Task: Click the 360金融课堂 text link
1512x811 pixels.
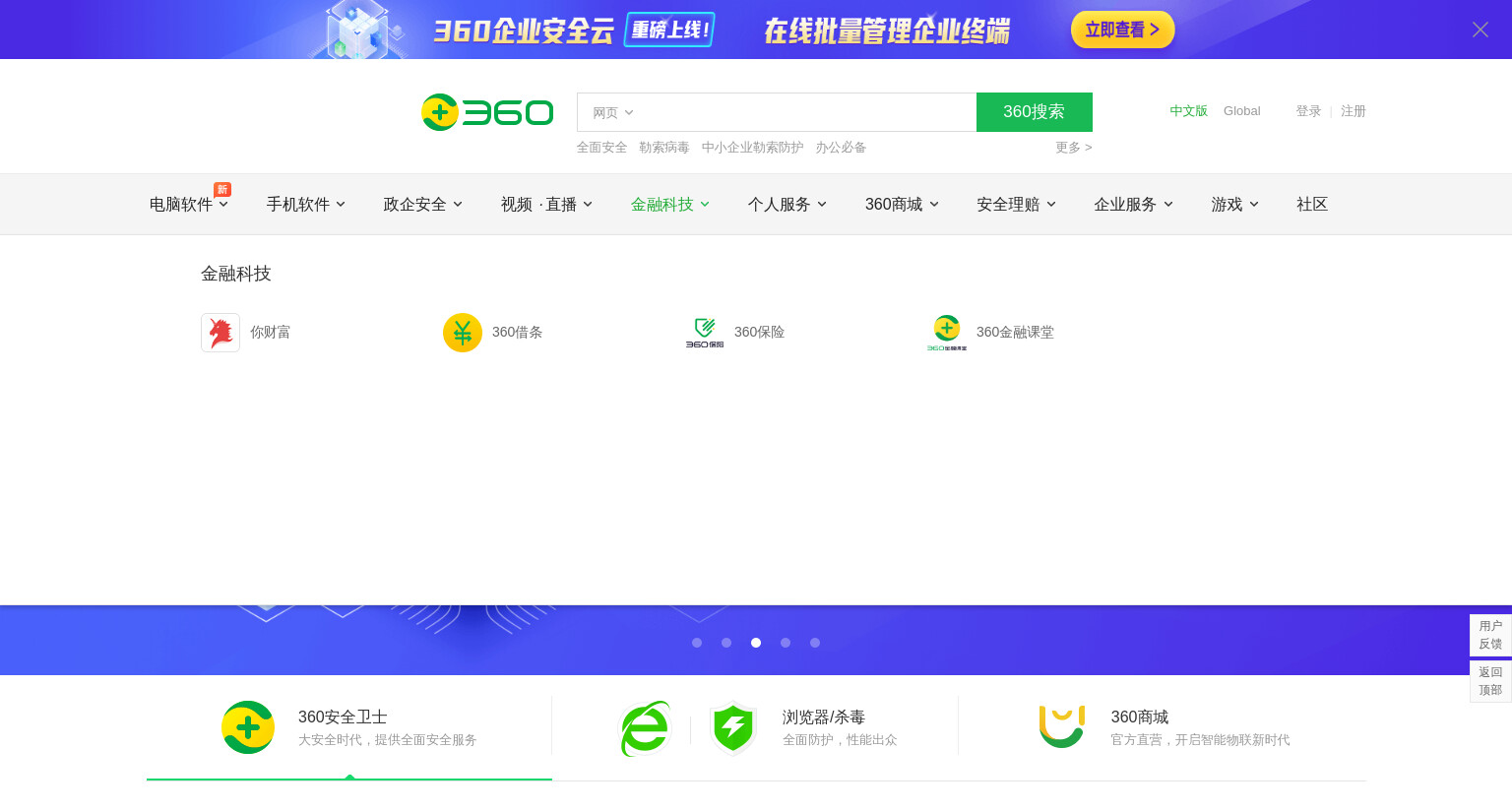Action: [1015, 333]
